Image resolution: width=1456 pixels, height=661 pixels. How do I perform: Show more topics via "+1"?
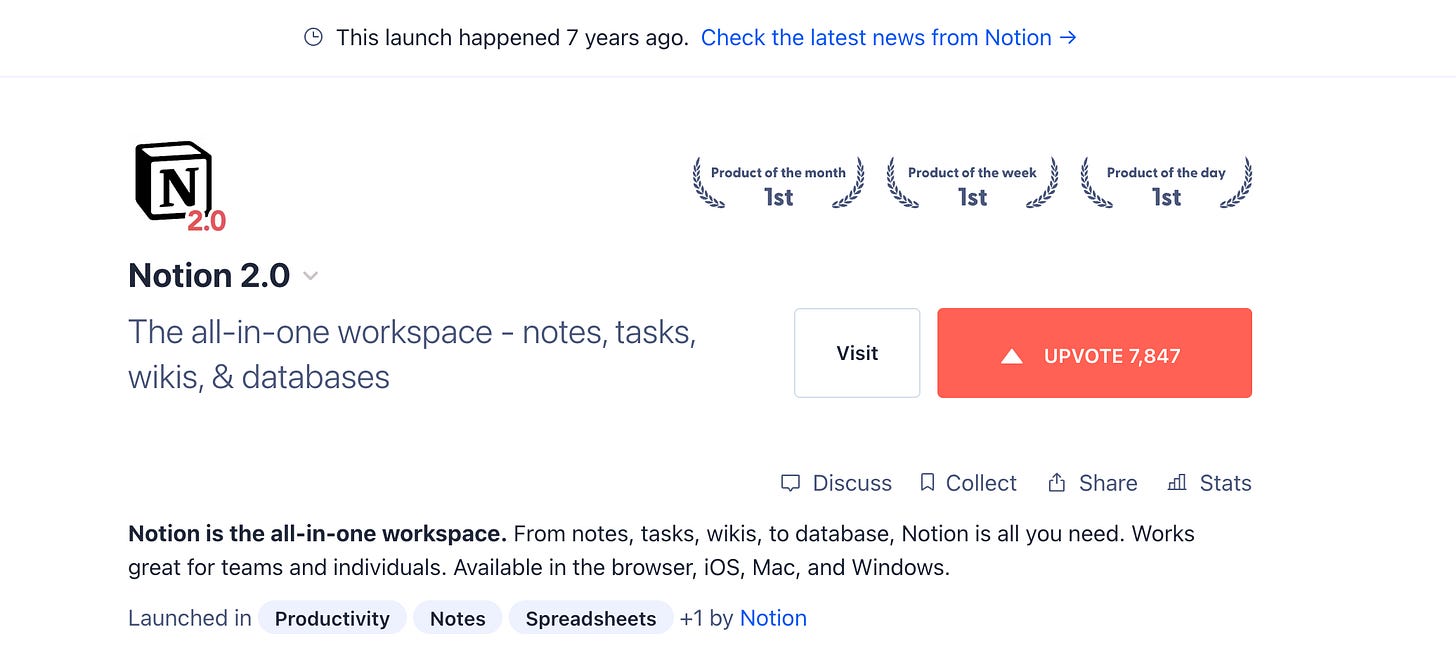pyautogui.click(x=691, y=618)
